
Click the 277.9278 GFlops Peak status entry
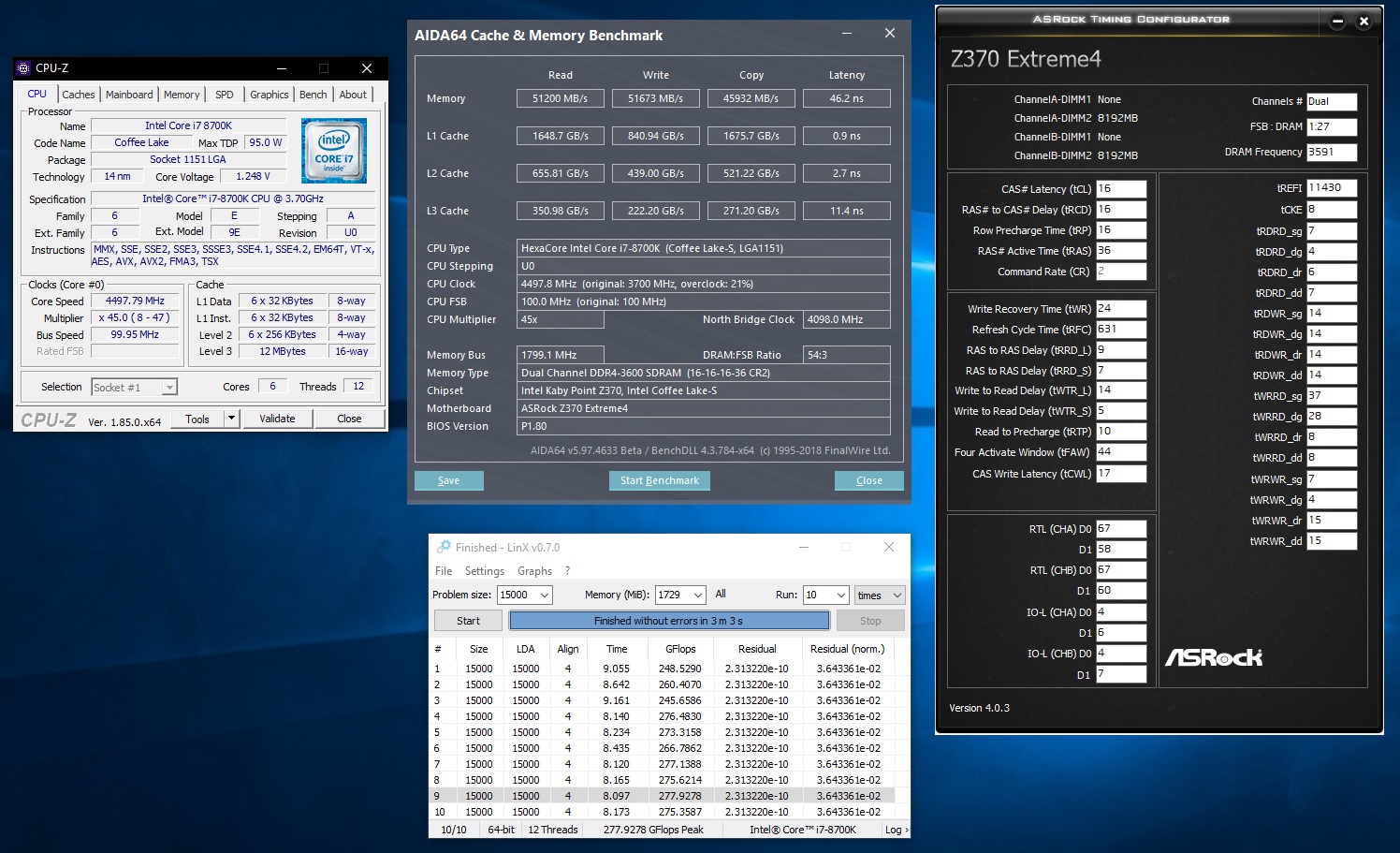coord(653,830)
